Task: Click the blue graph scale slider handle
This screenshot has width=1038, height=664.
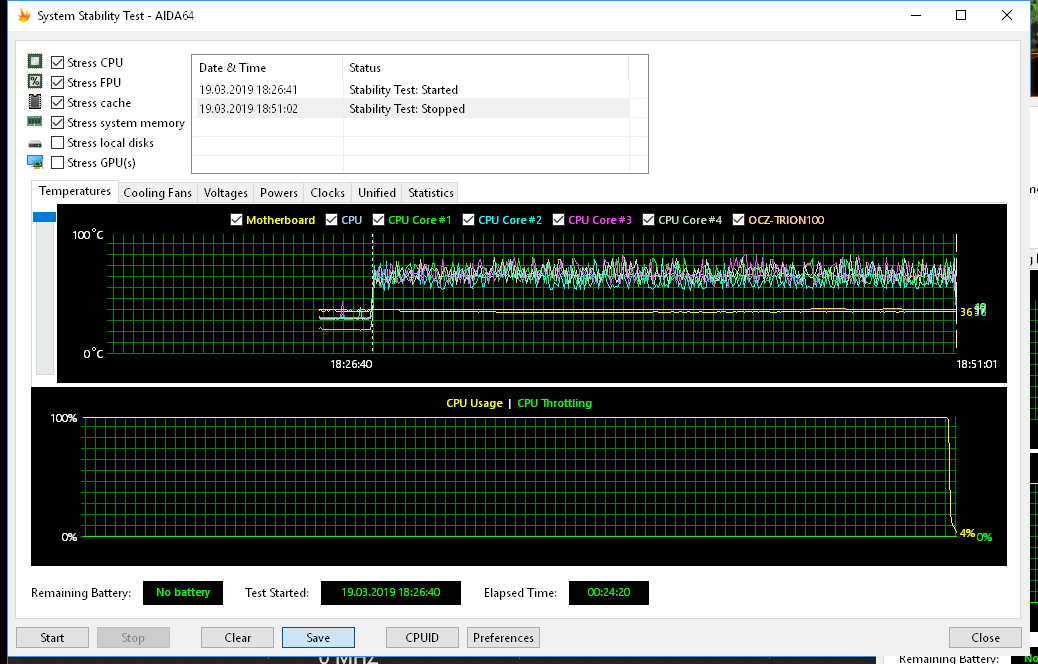Action: click(x=44, y=217)
